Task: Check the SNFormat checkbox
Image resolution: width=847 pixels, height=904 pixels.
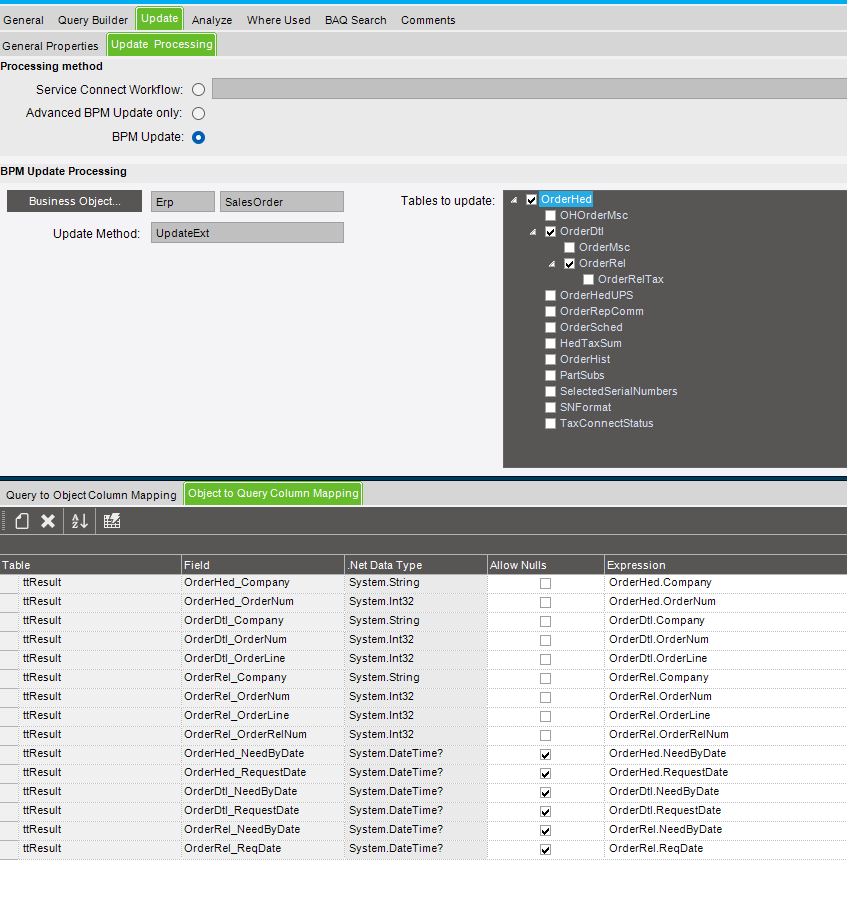Action: click(x=551, y=408)
